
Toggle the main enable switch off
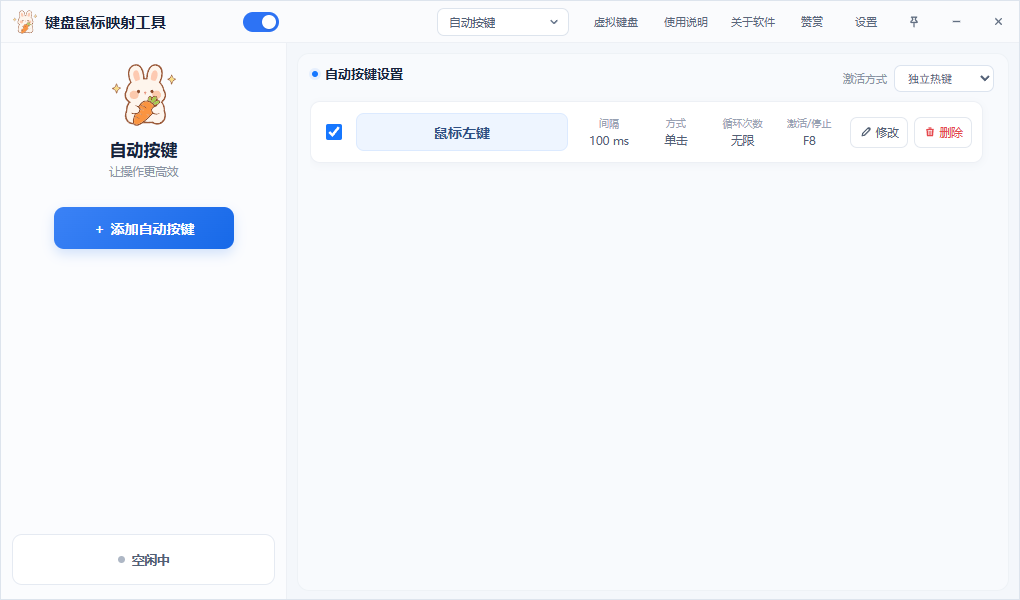click(x=261, y=22)
